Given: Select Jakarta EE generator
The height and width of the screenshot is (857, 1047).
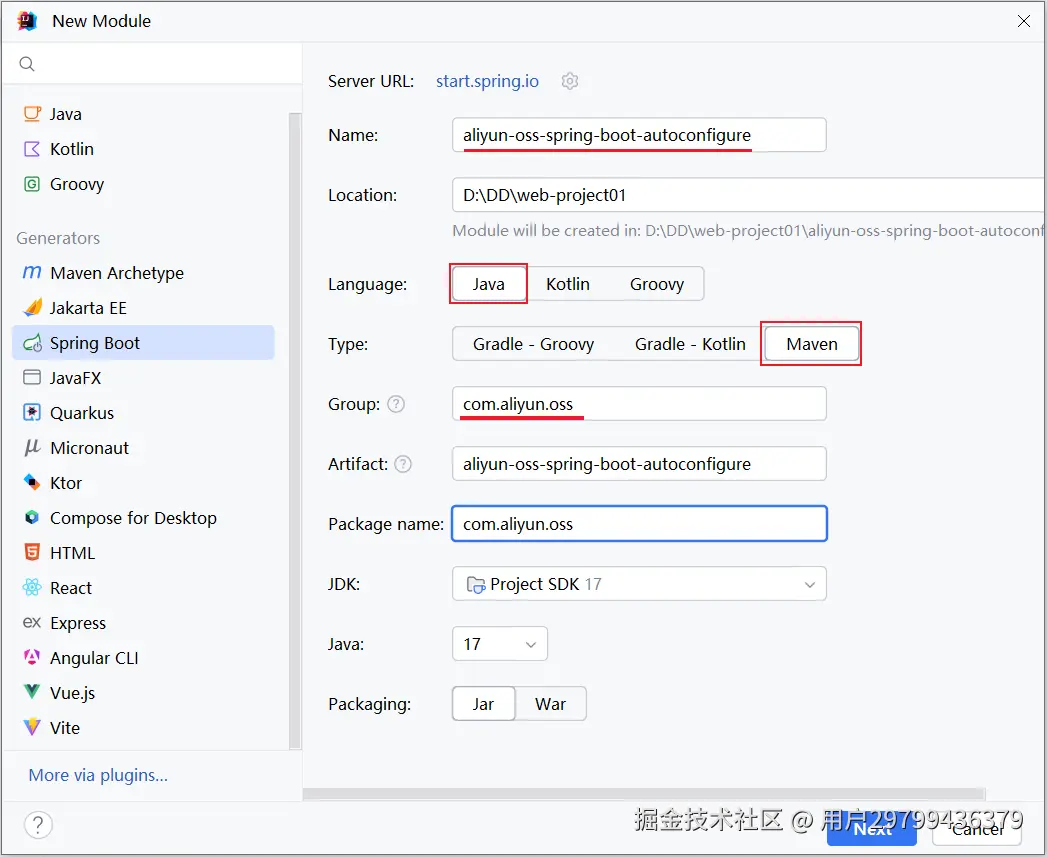Looking at the screenshot, I should click(x=144, y=308).
